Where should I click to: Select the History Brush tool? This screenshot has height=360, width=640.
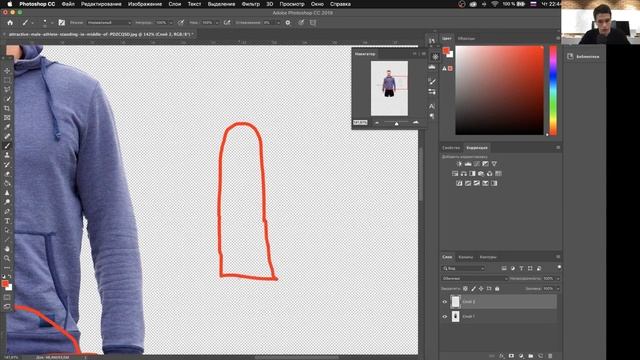[7, 164]
